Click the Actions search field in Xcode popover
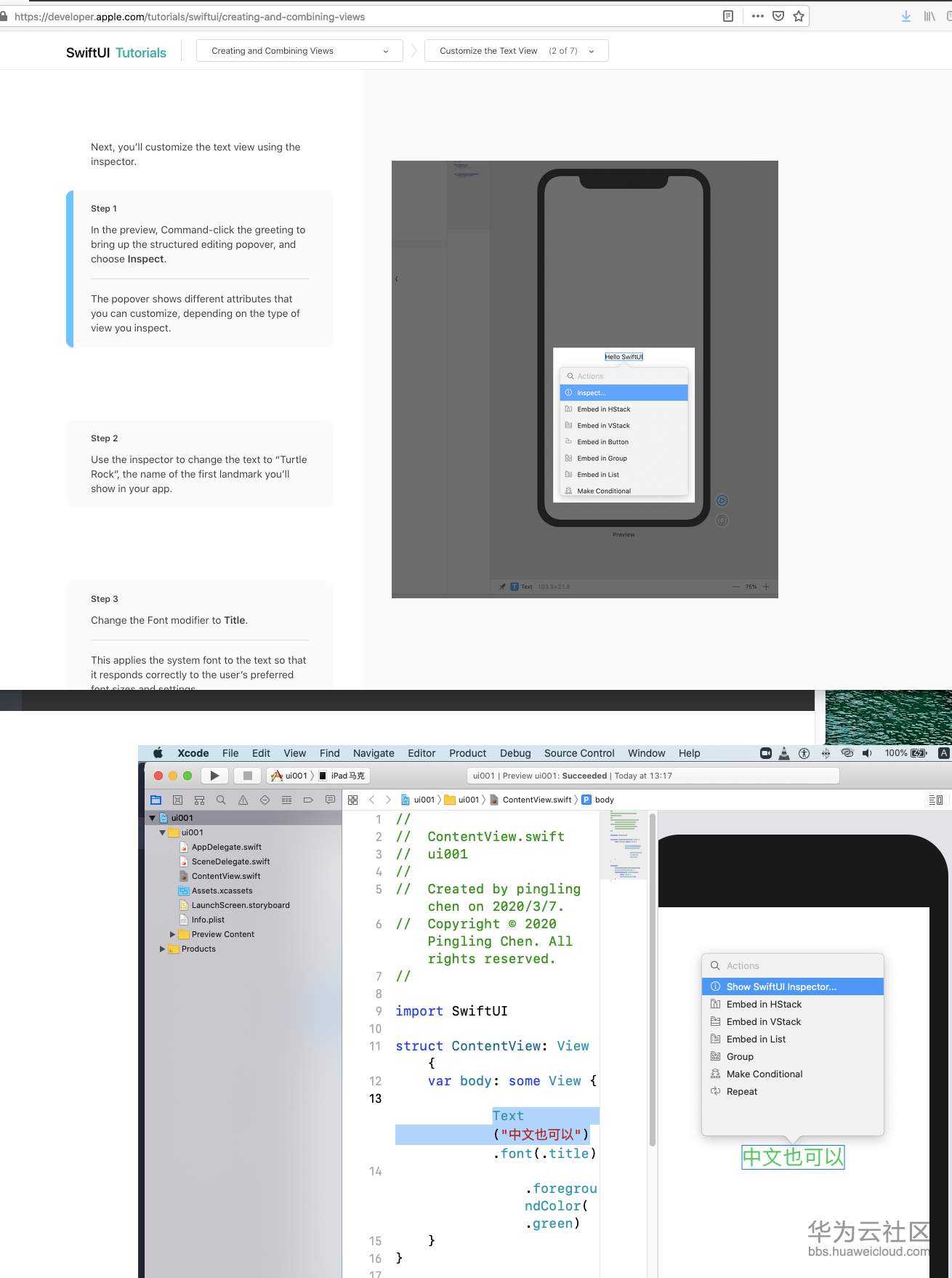 (793, 965)
